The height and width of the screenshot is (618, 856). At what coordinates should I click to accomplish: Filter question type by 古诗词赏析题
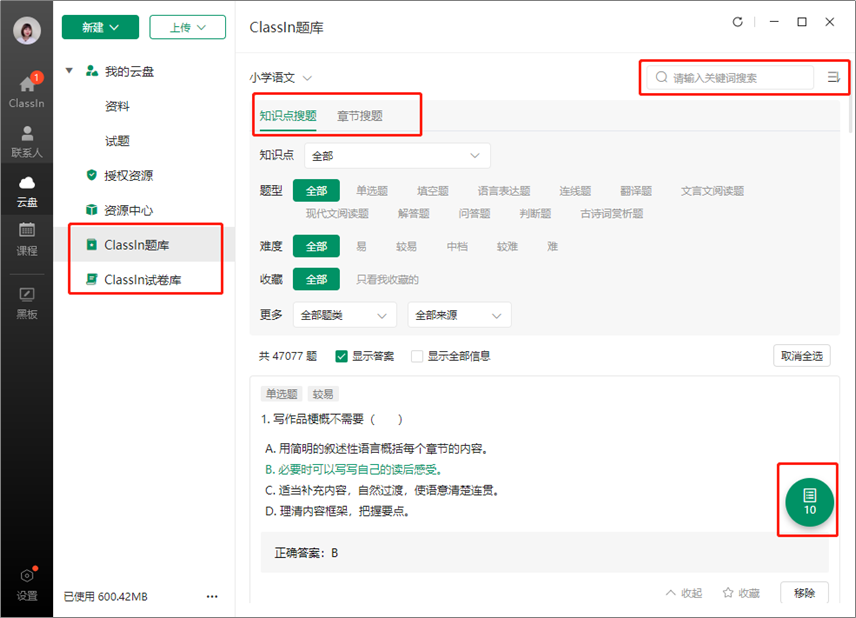pos(611,213)
